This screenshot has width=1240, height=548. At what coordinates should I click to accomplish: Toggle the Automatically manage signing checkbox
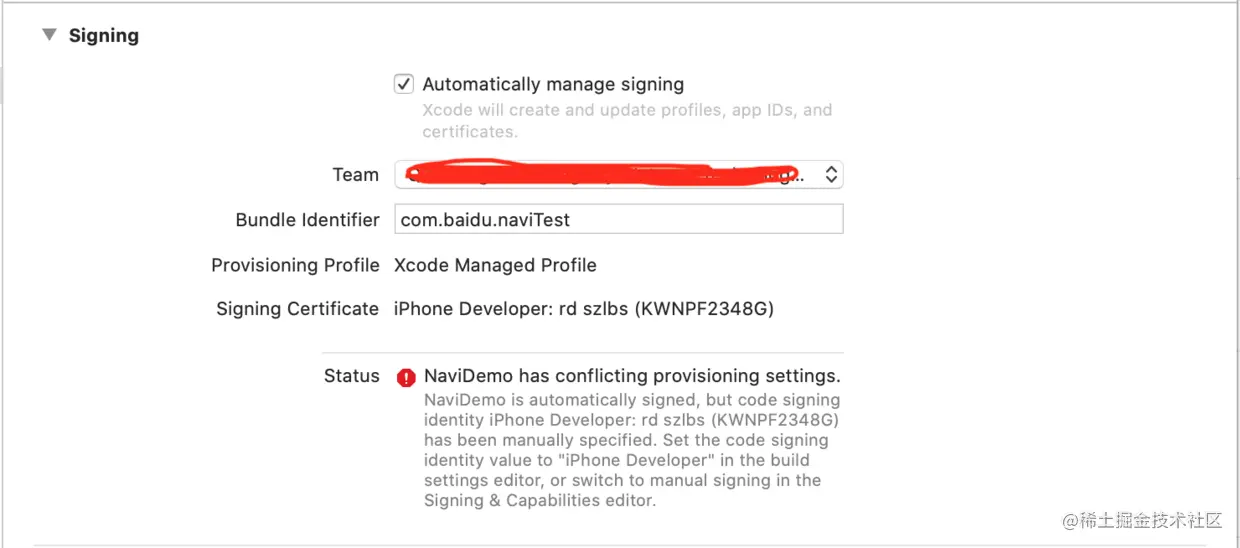click(404, 84)
